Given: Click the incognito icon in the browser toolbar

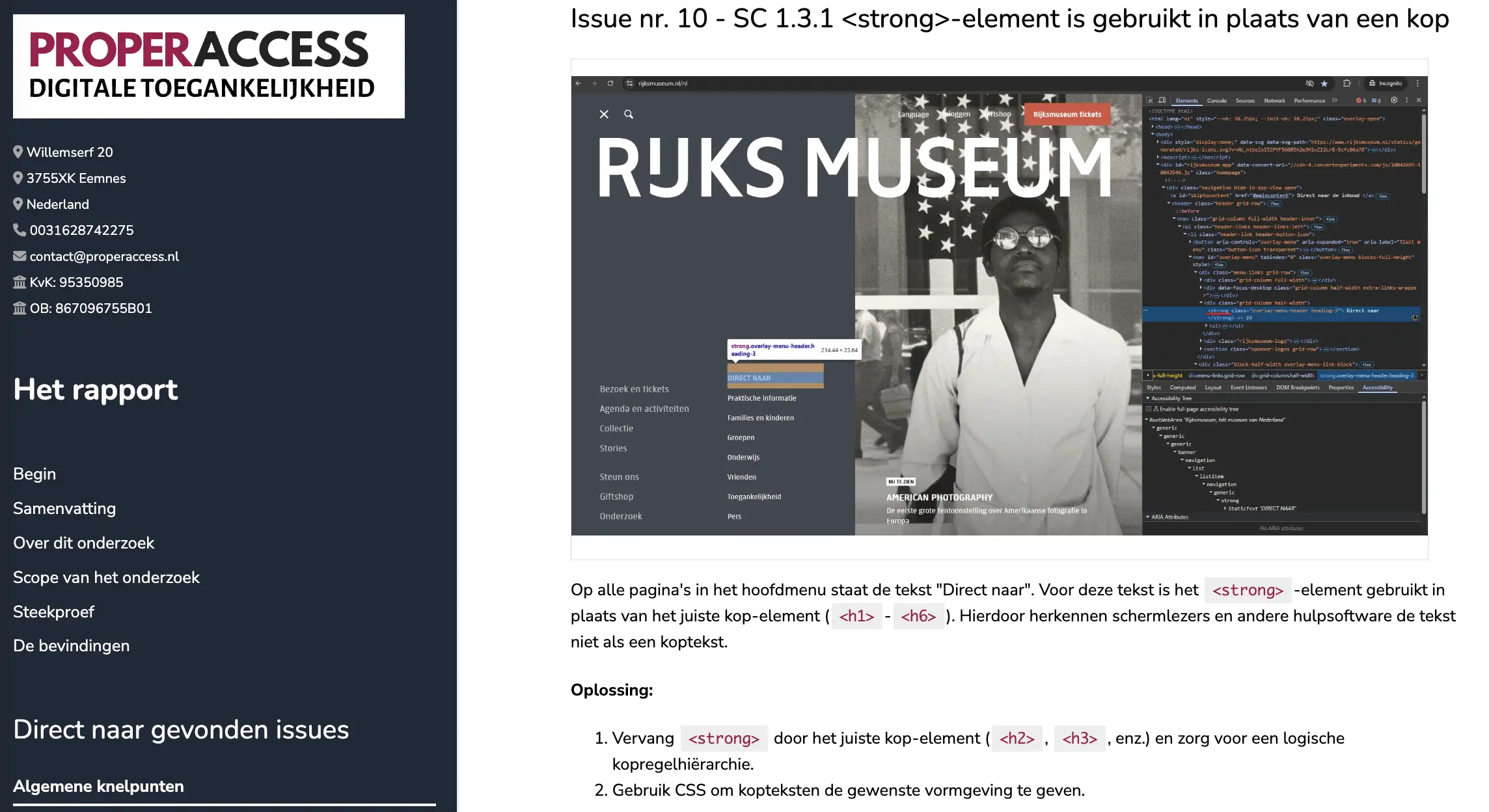Looking at the screenshot, I should click(x=1372, y=83).
